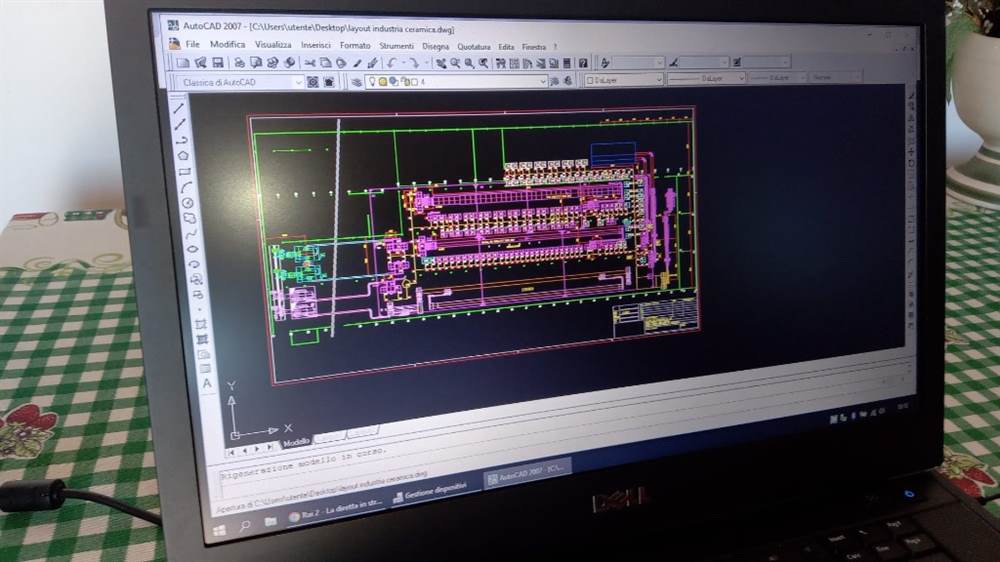The width and height of the screenshot is (1000, 562).
Task: Toggle layer 4 lock icon
Action: coord(405,82)
